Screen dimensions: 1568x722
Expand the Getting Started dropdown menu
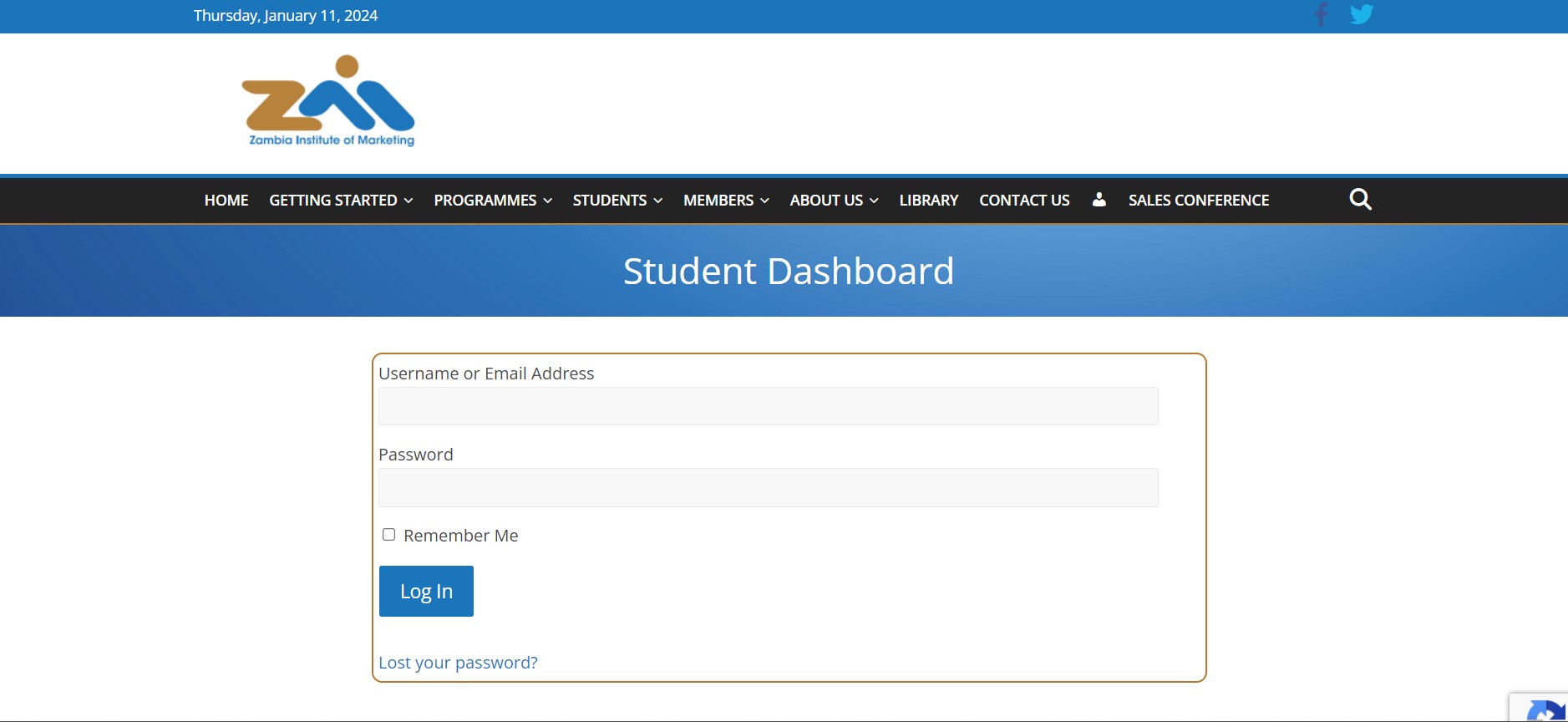pyautogui.click(x=341, y=201)
